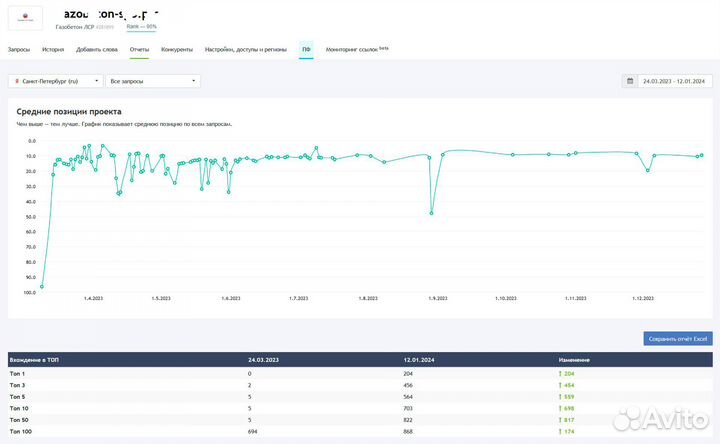Open Мониторинг ссылок beta tab
The image size is (720, 444).
pos(356,48)
